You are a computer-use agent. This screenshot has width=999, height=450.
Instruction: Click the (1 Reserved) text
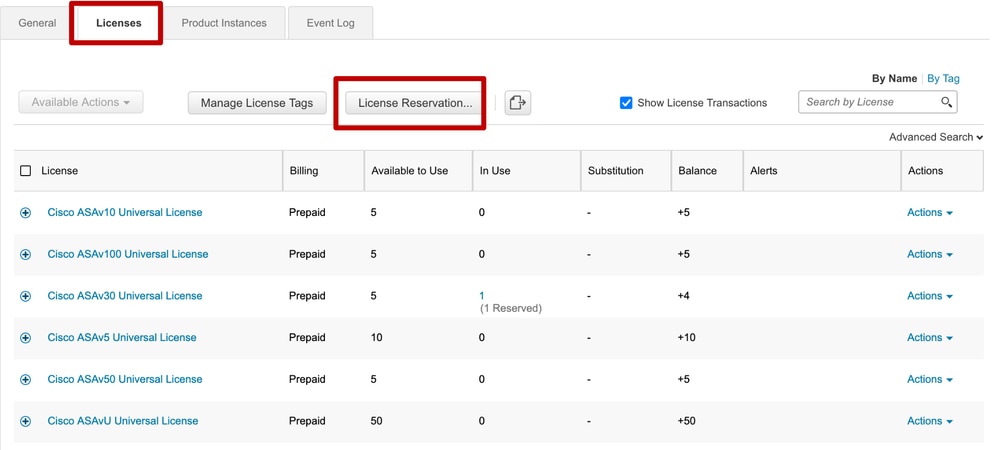510,308
